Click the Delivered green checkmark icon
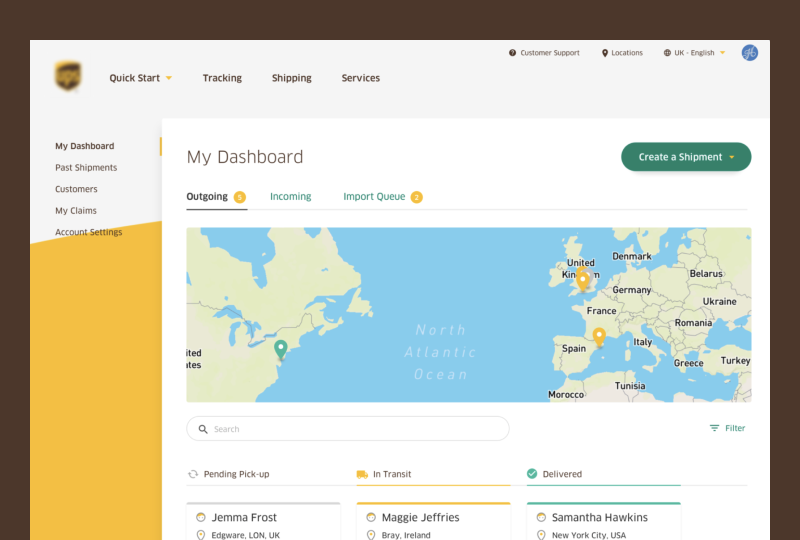 532,474
